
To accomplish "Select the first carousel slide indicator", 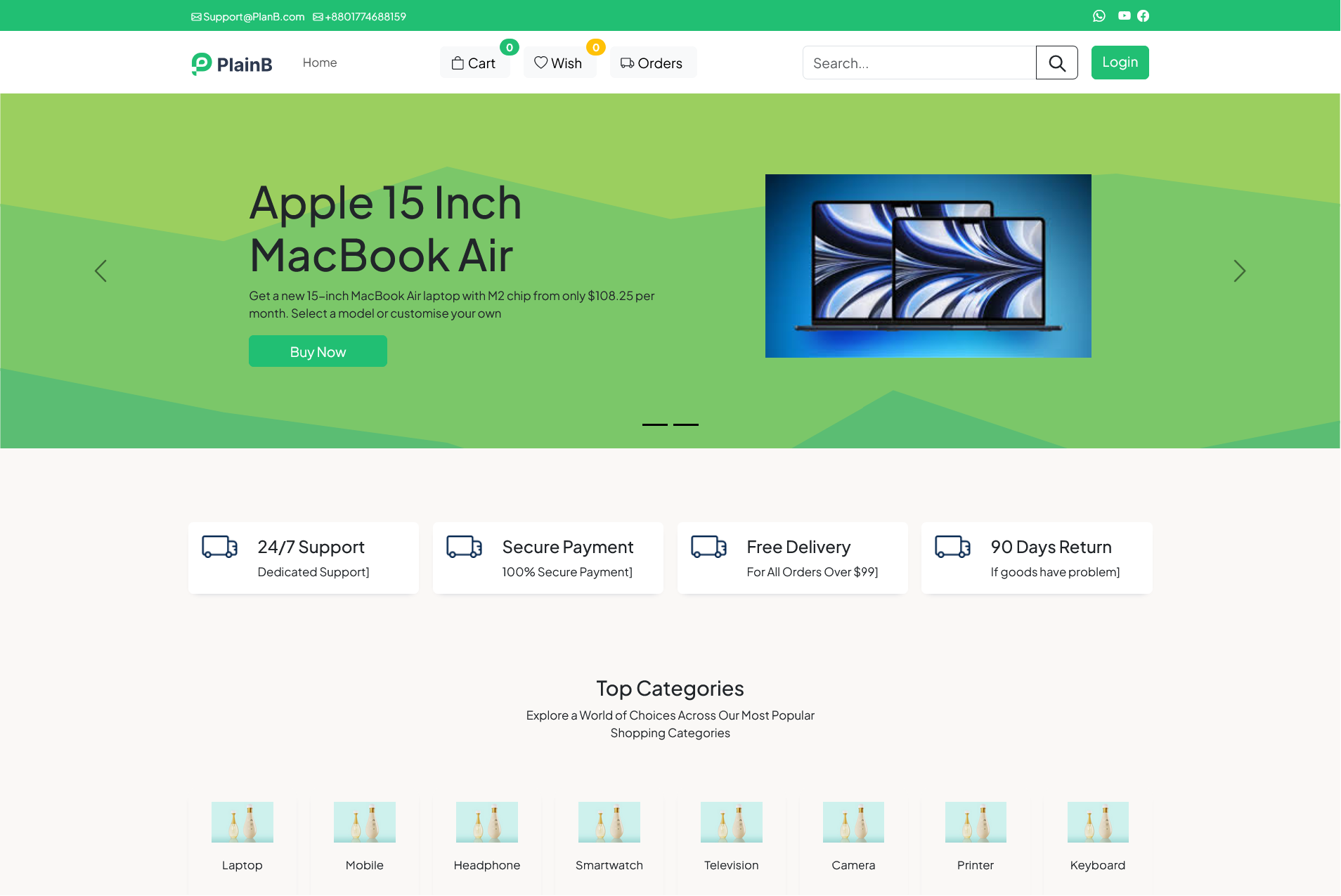I will 654,424.
